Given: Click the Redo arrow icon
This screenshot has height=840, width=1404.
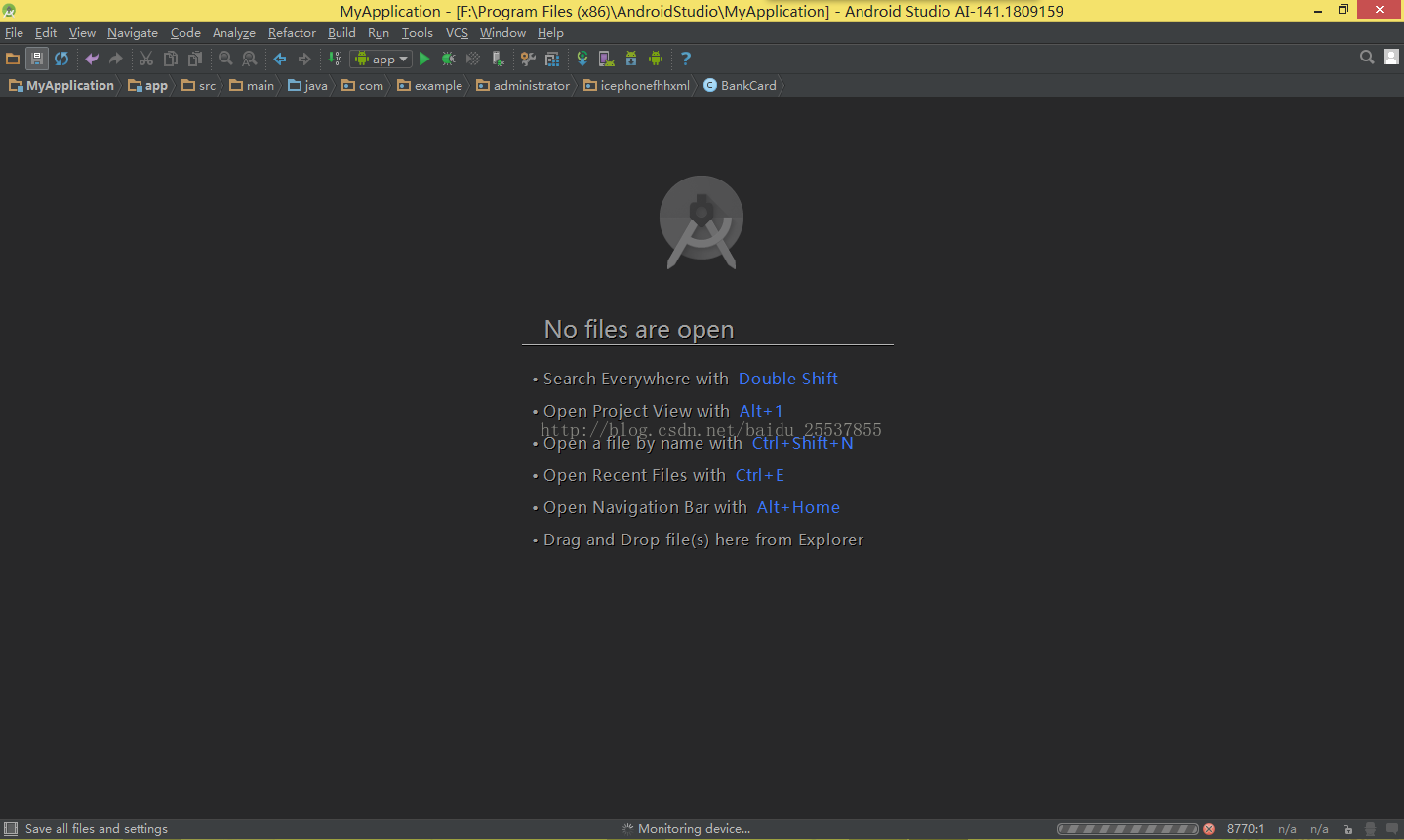Looking at the screenshot, I should [x=116, y=59].
